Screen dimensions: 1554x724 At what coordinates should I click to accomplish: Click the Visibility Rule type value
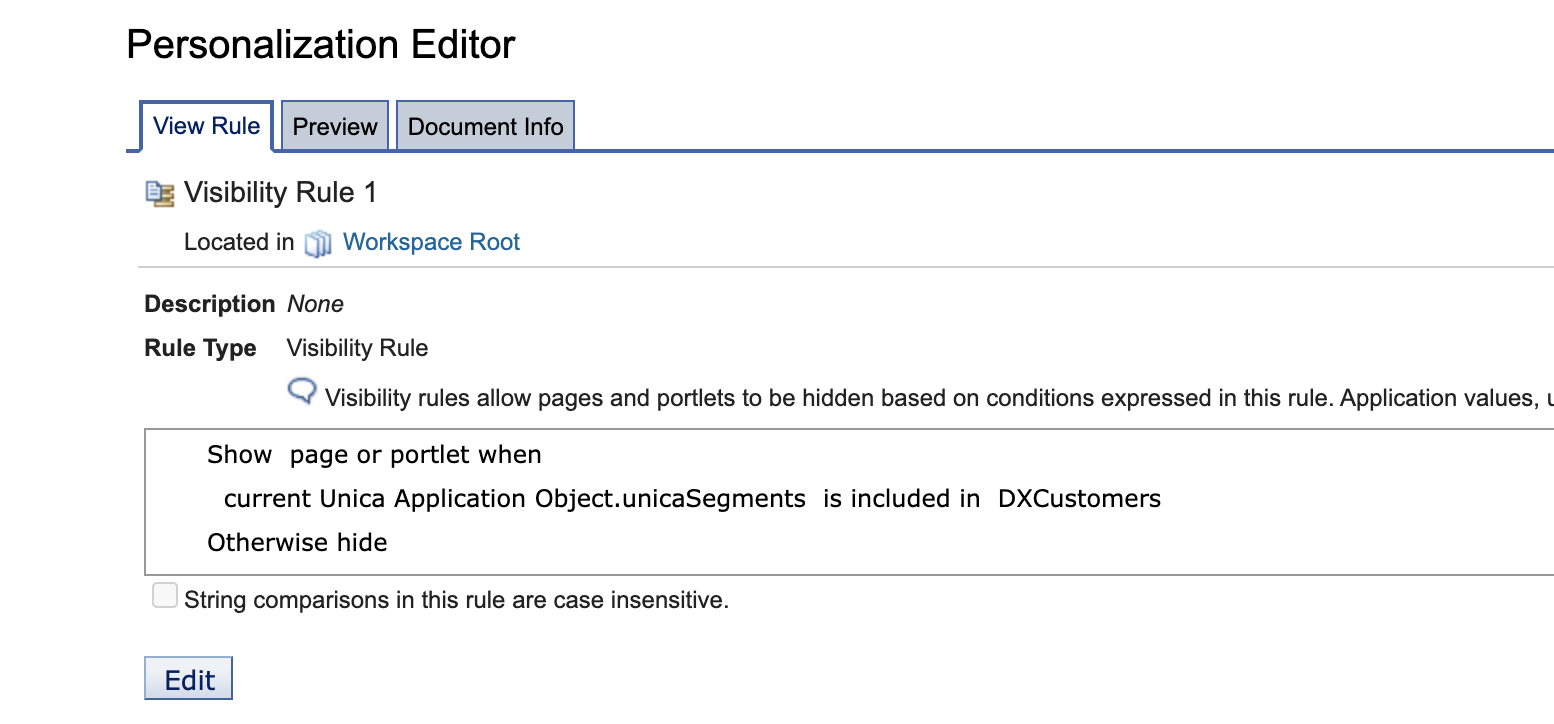357,348
